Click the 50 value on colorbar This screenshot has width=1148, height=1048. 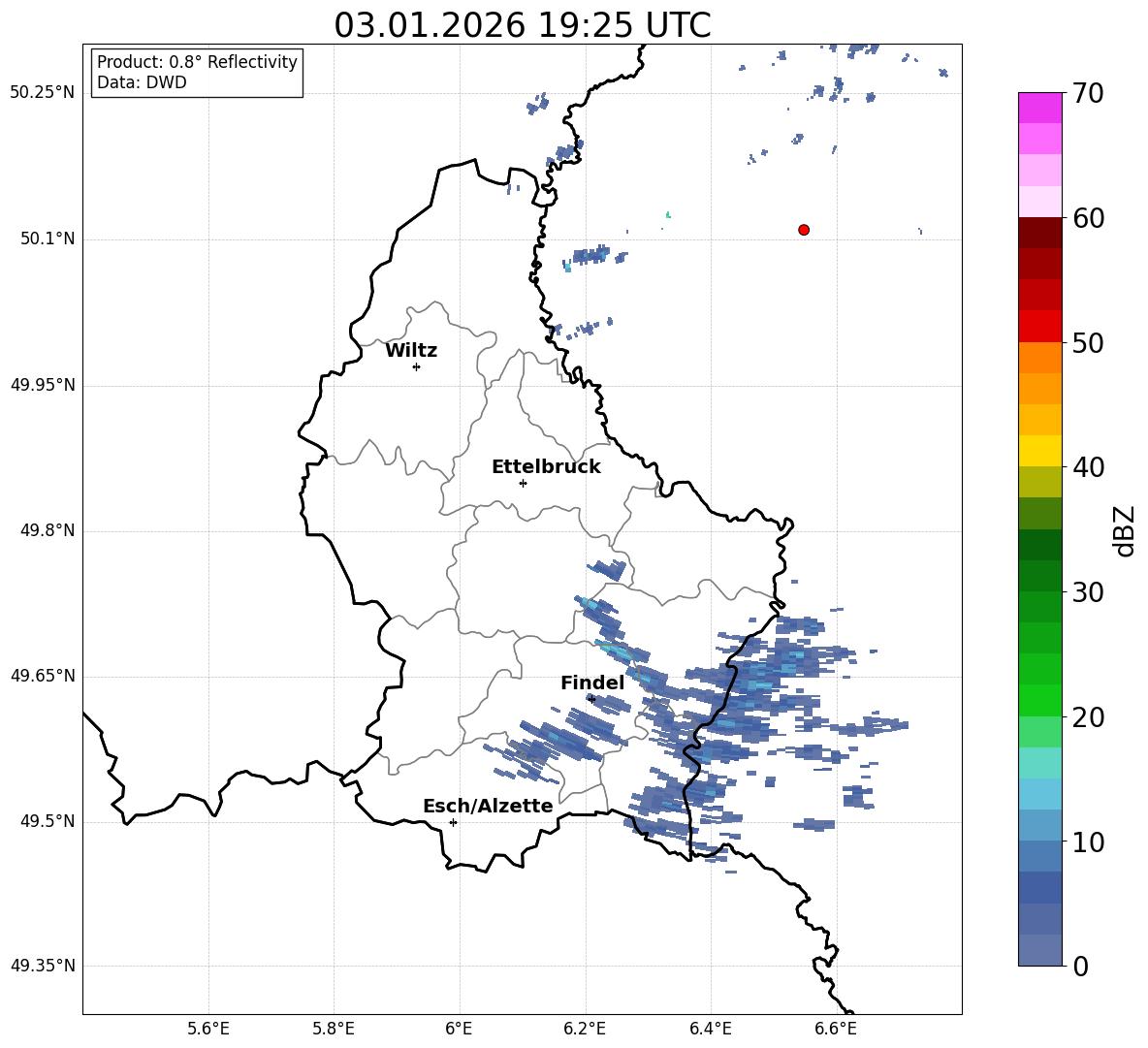[1088, 342]
